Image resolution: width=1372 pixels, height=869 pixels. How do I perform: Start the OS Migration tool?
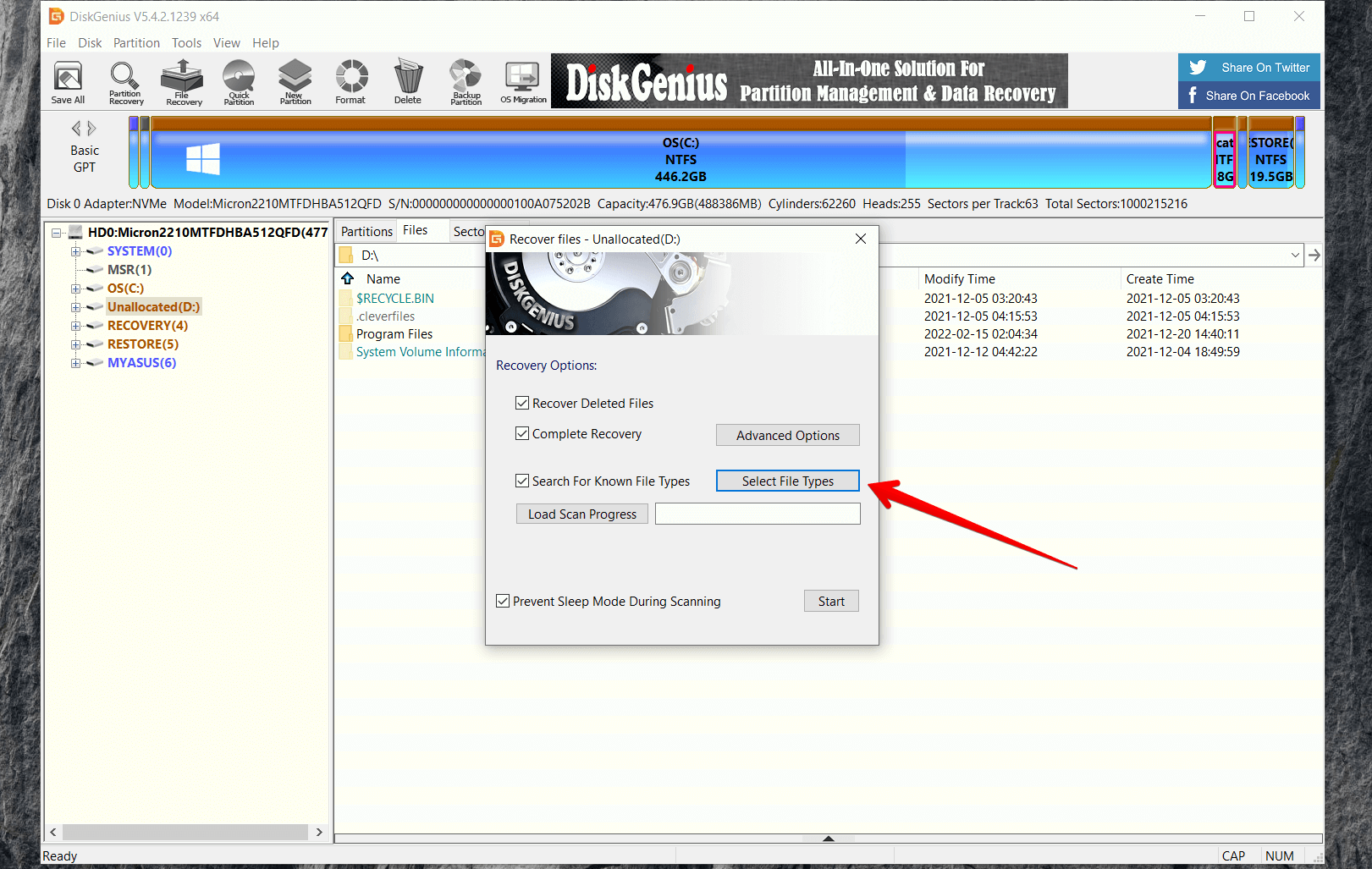click(523, 82)
